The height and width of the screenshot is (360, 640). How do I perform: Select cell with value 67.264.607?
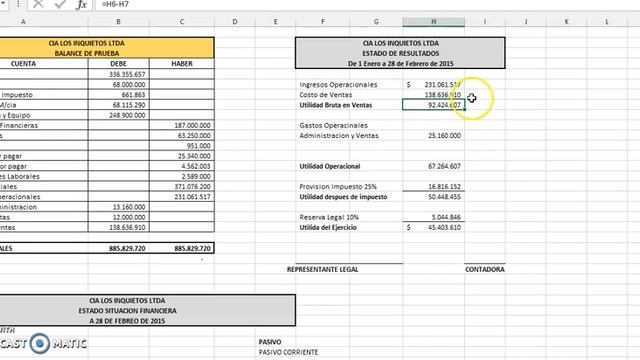click(433, 166)
